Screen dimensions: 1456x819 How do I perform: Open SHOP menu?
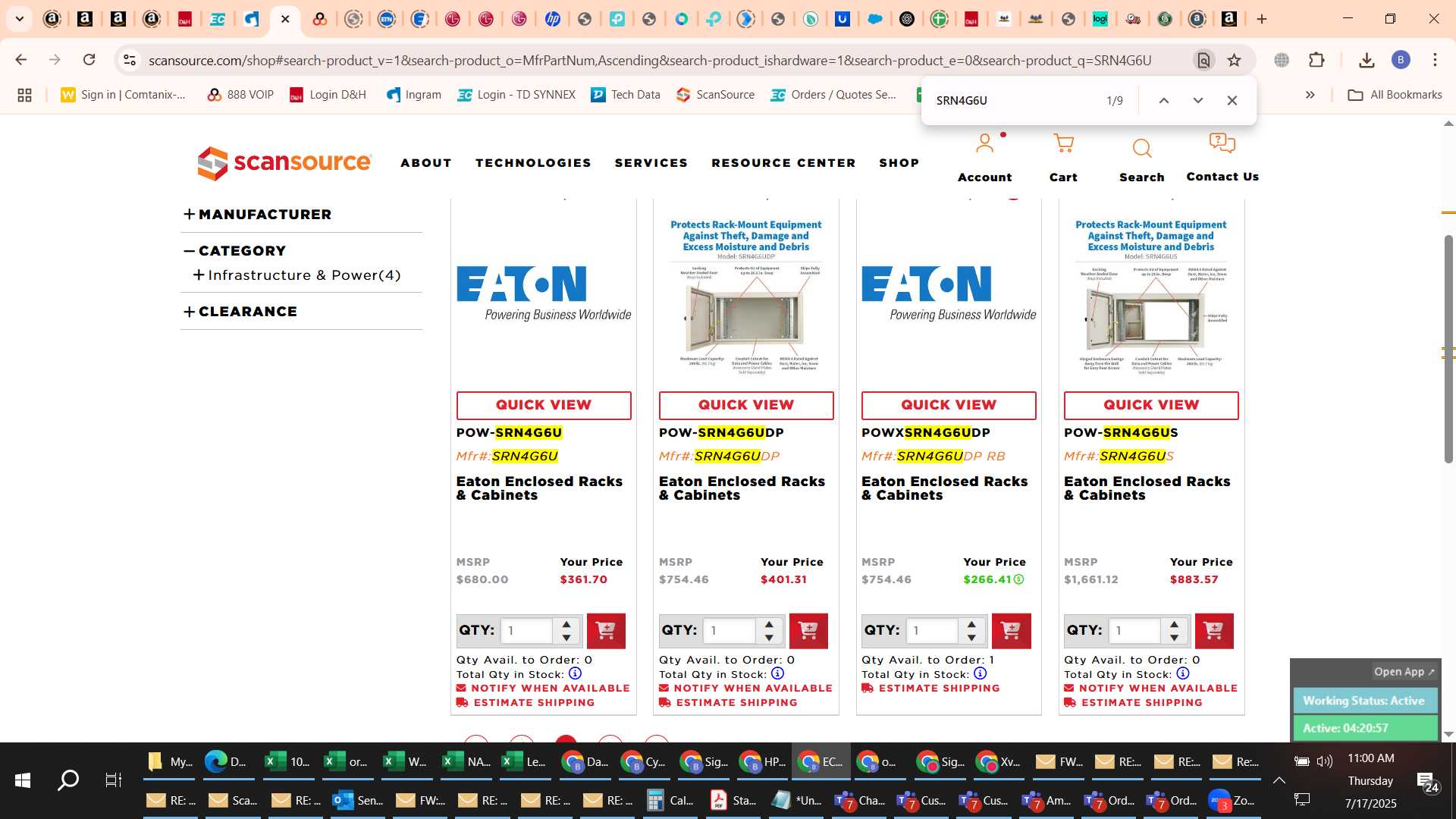coord(899,163)
